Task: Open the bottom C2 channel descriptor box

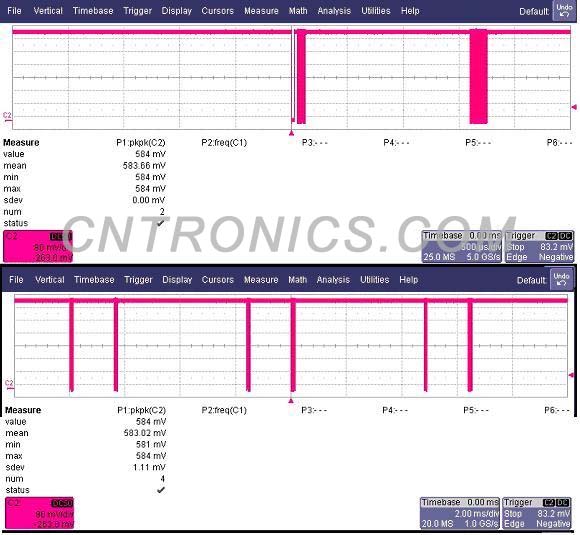Action: pyautogui.click(x=40, y=513)
